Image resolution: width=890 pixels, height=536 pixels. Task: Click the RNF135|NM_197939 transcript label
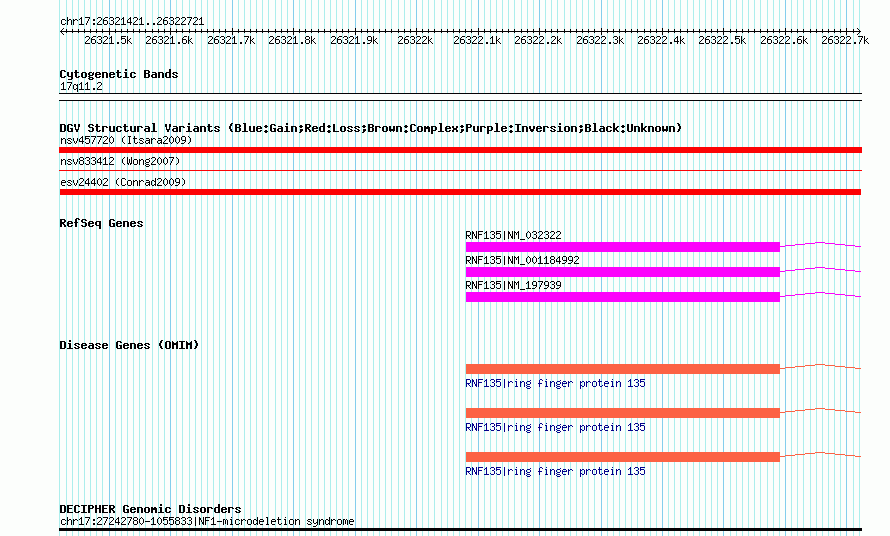513,285
